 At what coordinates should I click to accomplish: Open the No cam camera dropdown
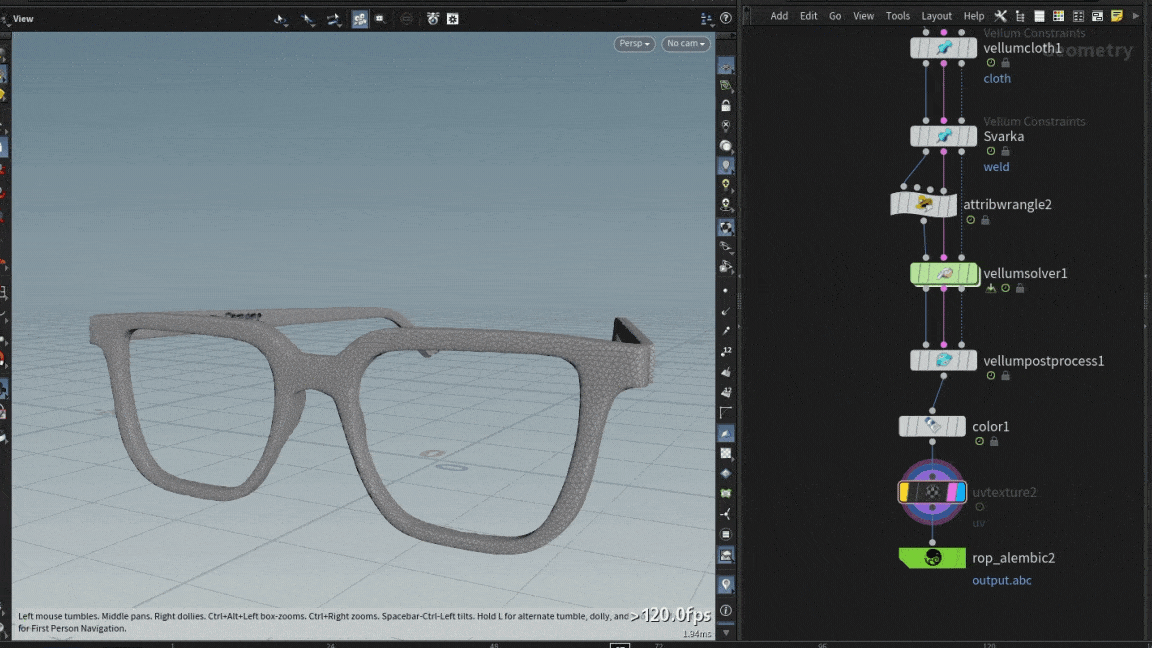click(x=686, y=44)
